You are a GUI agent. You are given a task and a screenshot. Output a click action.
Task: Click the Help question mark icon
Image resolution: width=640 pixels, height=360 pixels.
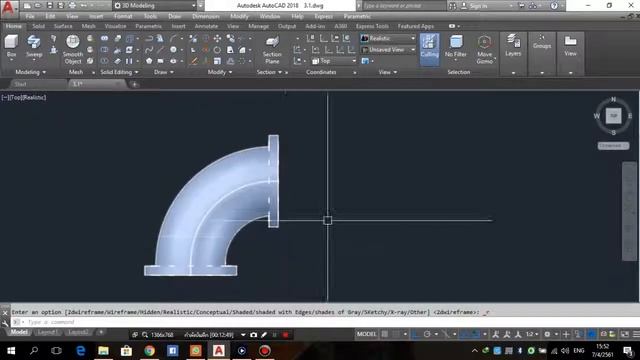tap(554, 6)
